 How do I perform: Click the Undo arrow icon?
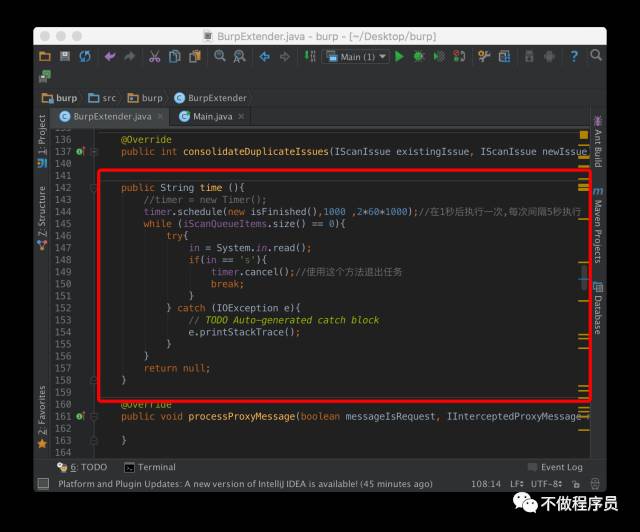tap(110, 56)
